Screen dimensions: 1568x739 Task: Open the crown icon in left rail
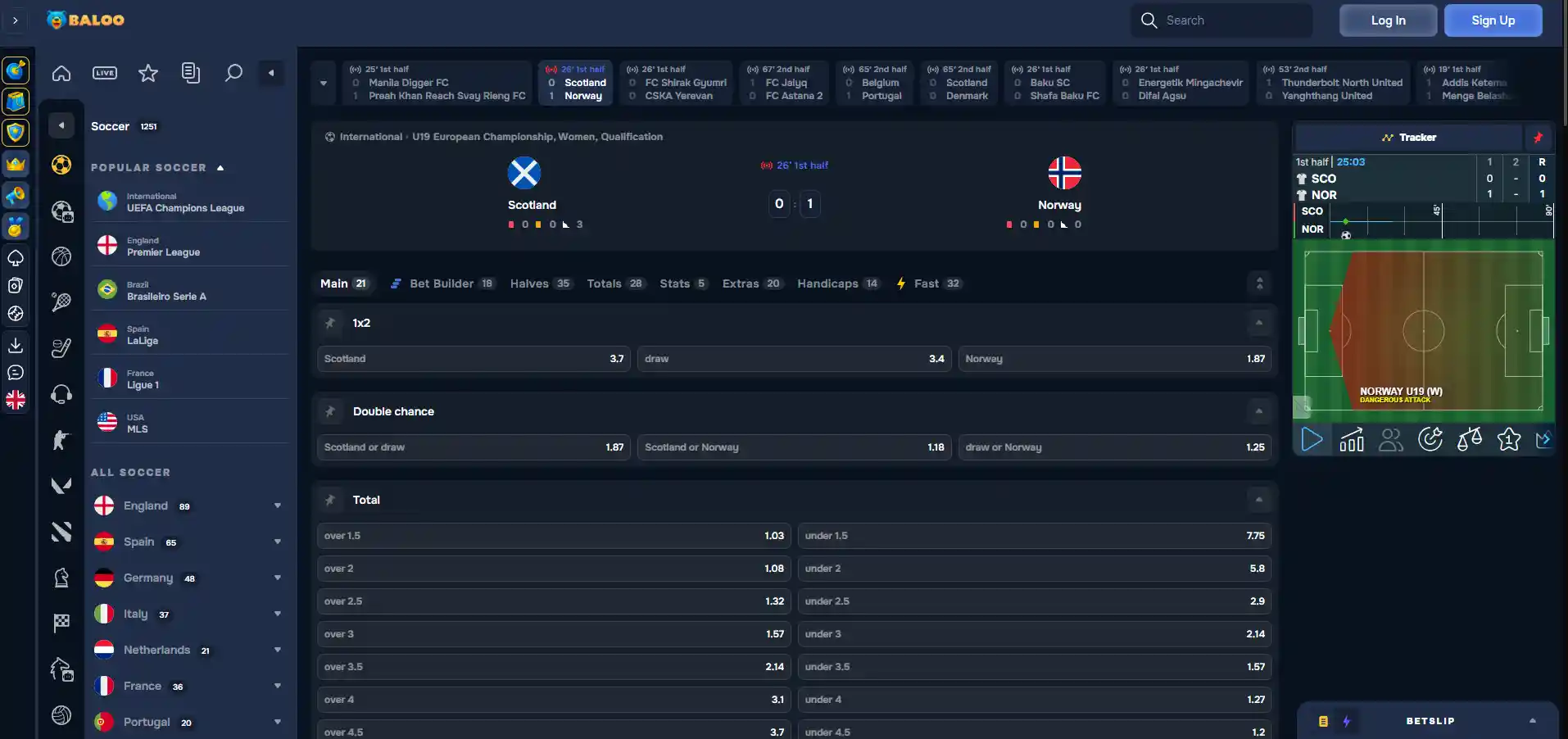coord(16,164)
